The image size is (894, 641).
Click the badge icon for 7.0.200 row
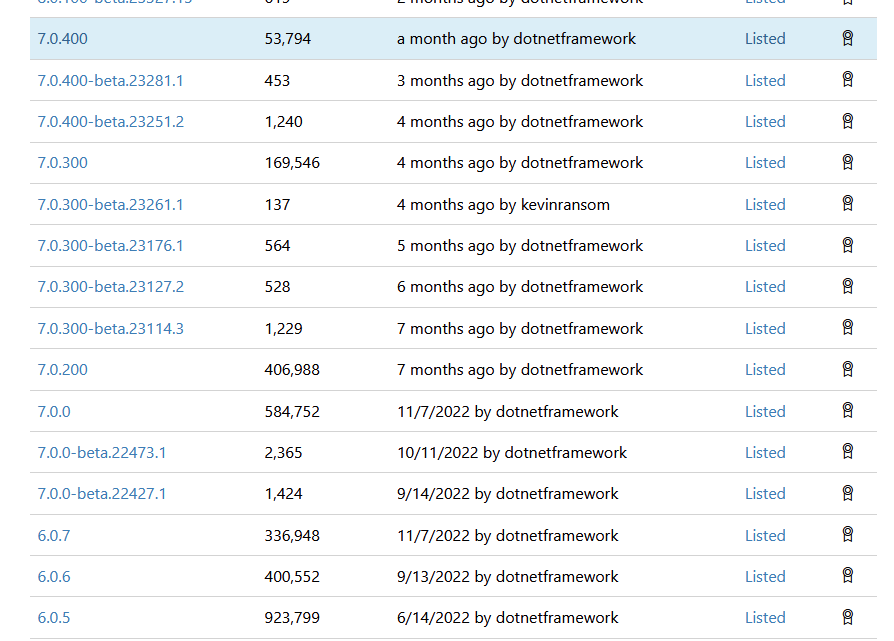[848, 368]
